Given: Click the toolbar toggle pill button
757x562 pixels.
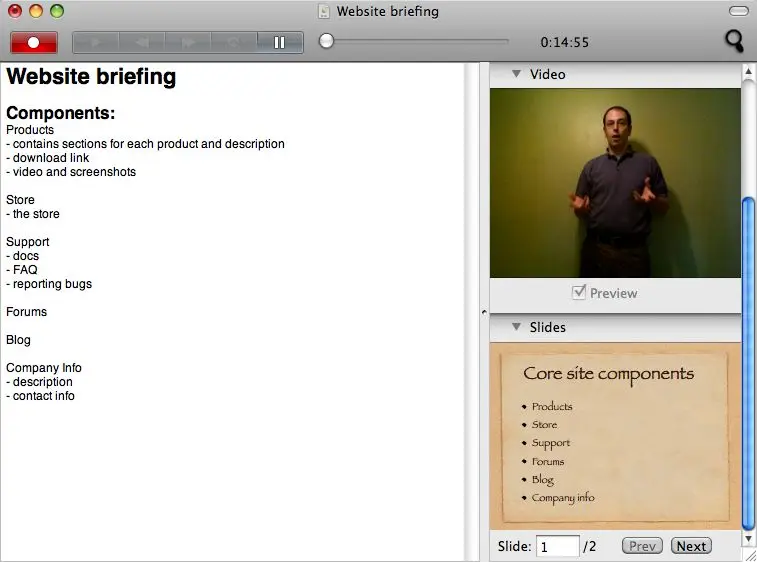Looking at the screenshot, I should (738, 11).
